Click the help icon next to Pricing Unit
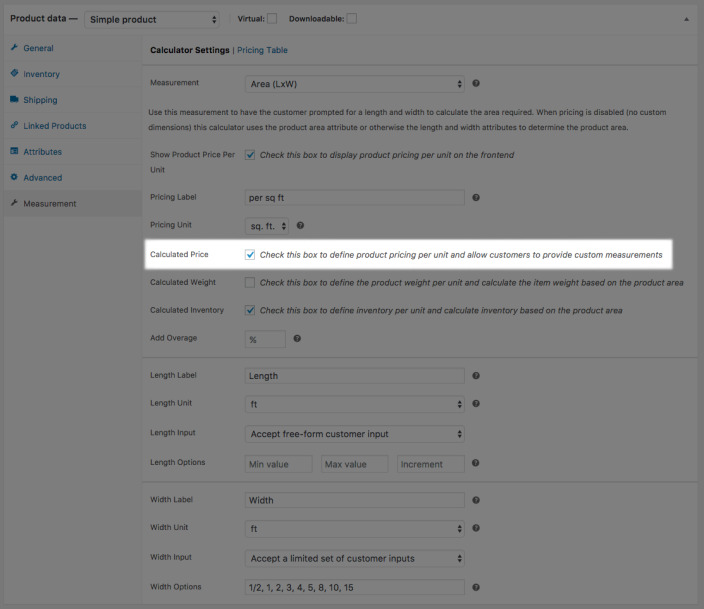The width and height of the screenshot is (704, 609). click(300, 227)
